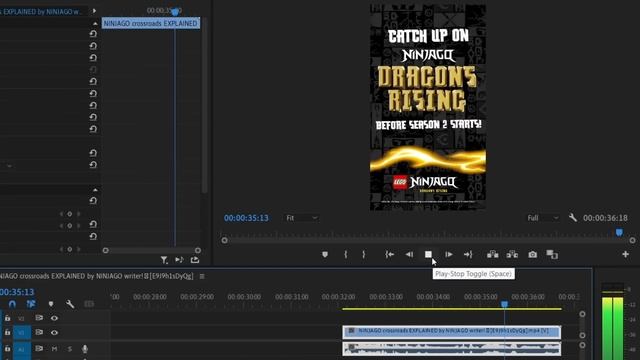Collapse the upper Effect Controls section arrow
The image size is (640, 360).
pyautogui.click(x=95, y=24)
